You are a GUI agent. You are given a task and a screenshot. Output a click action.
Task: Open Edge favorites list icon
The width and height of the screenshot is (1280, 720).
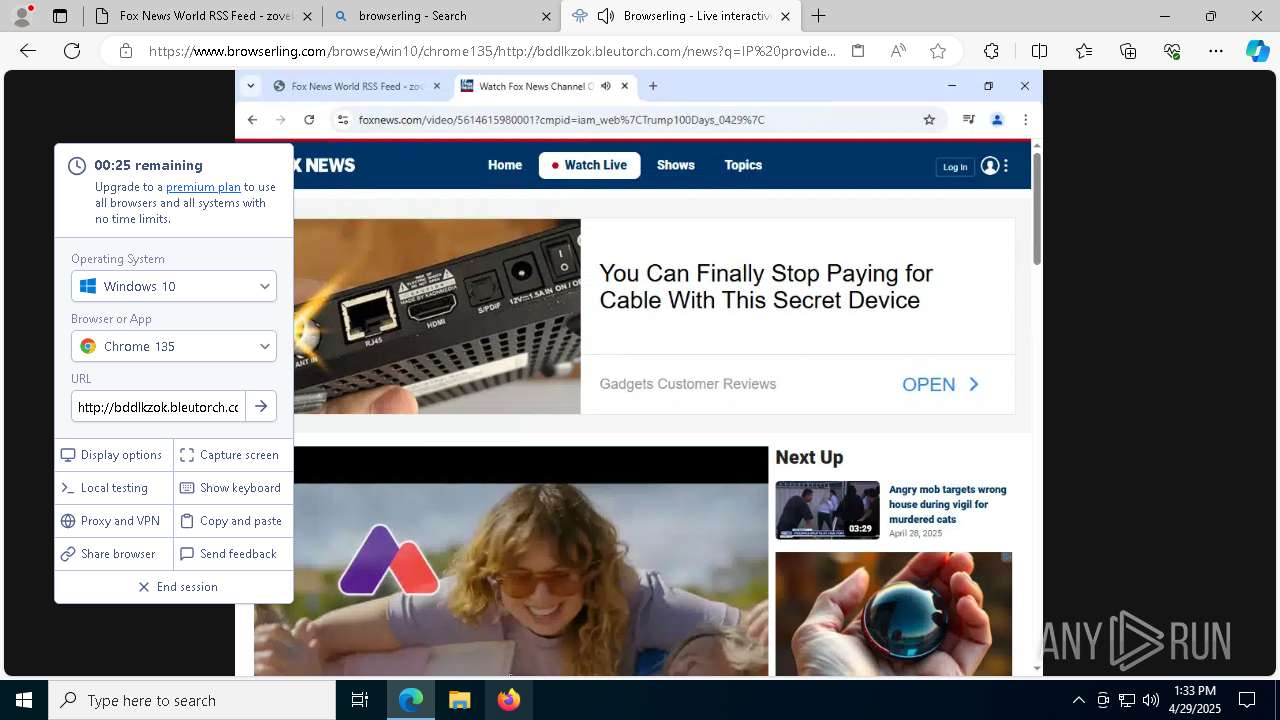(1084, 51)
